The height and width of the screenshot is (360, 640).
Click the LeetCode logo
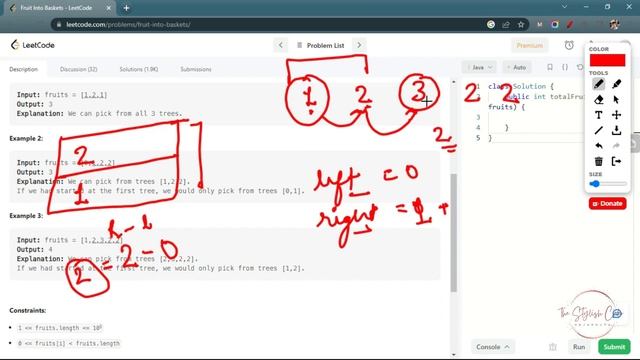(x=33, y=45)
